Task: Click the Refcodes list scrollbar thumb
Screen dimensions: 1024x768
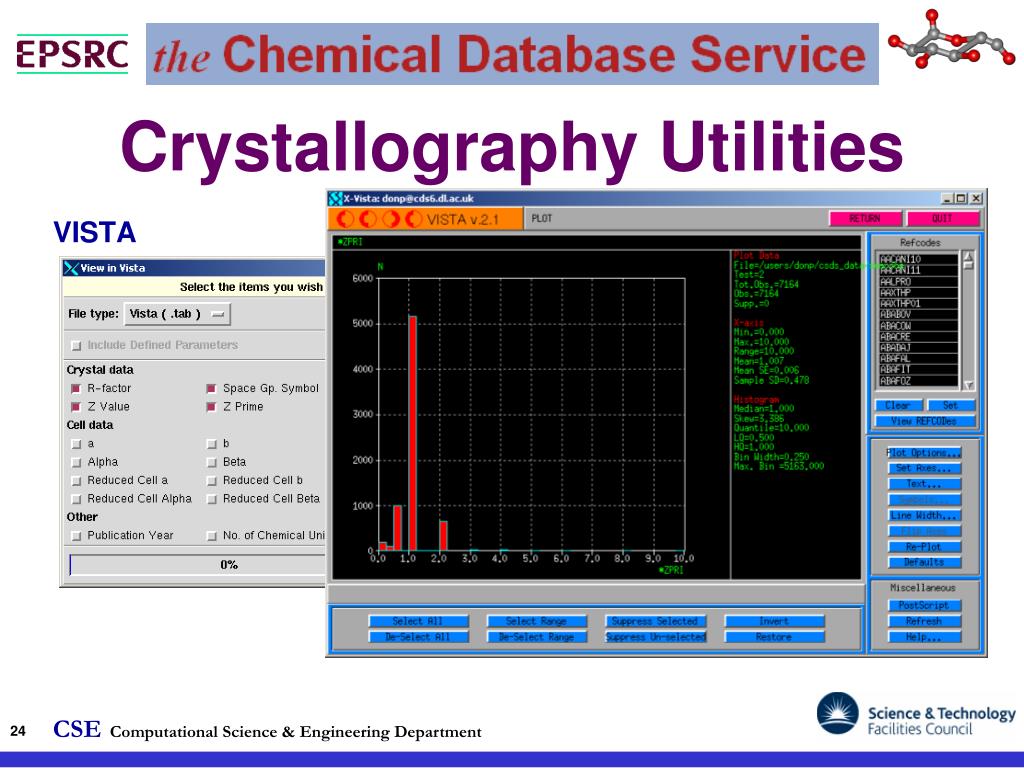Action: 968,266
